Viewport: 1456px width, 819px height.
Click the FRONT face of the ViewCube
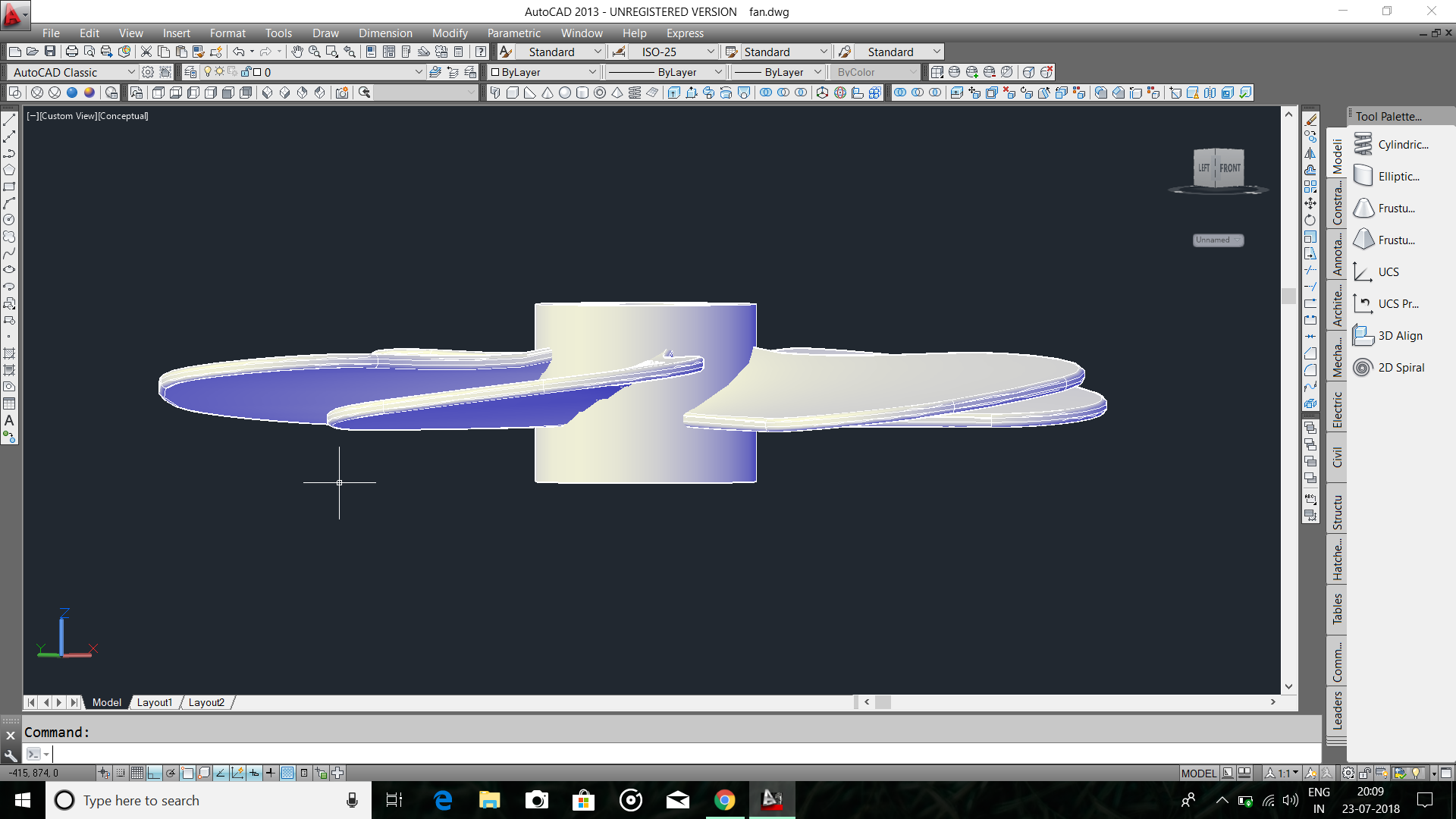coord(1229,168)
